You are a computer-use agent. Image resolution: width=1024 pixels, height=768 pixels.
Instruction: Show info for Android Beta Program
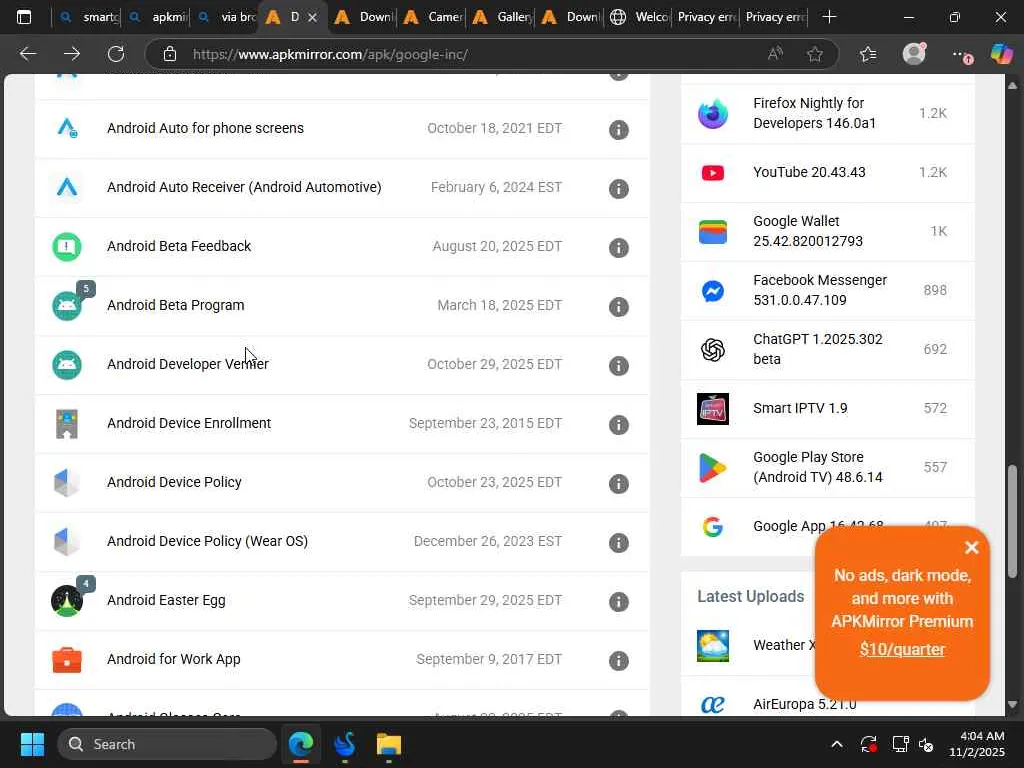tap(618, 306)
